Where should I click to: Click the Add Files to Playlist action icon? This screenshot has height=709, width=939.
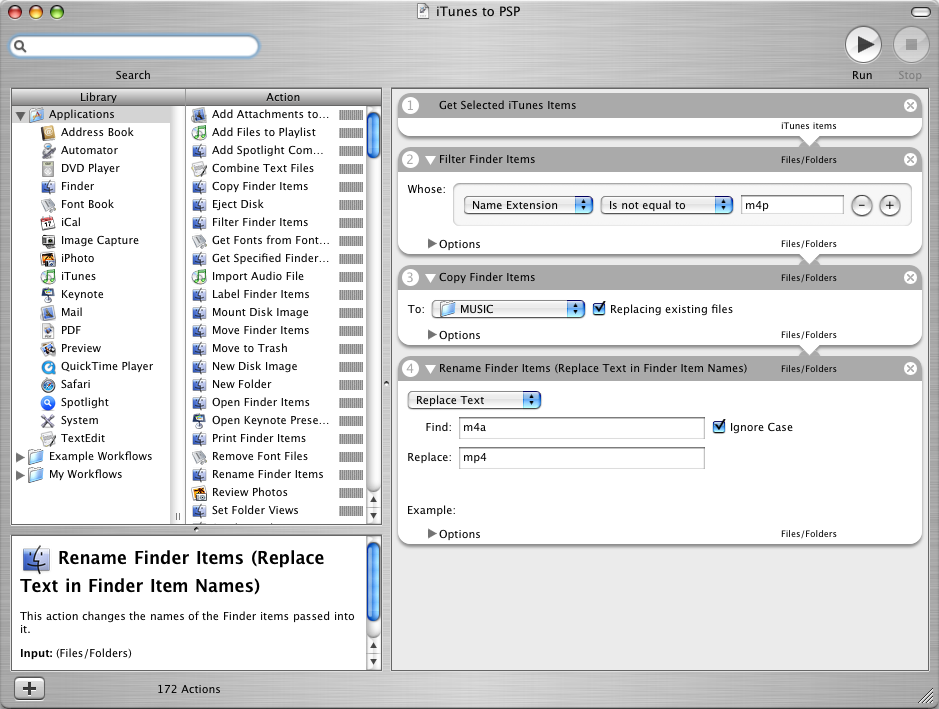coord(199,132)
